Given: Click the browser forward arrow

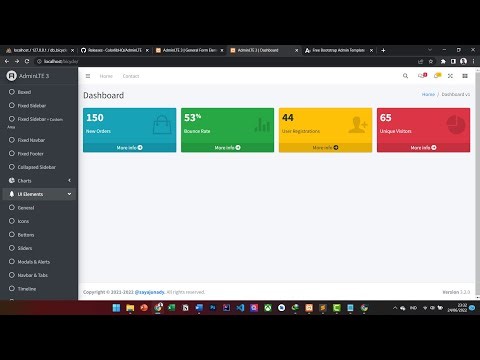Looking at the screenshot, I should point(17,61).
